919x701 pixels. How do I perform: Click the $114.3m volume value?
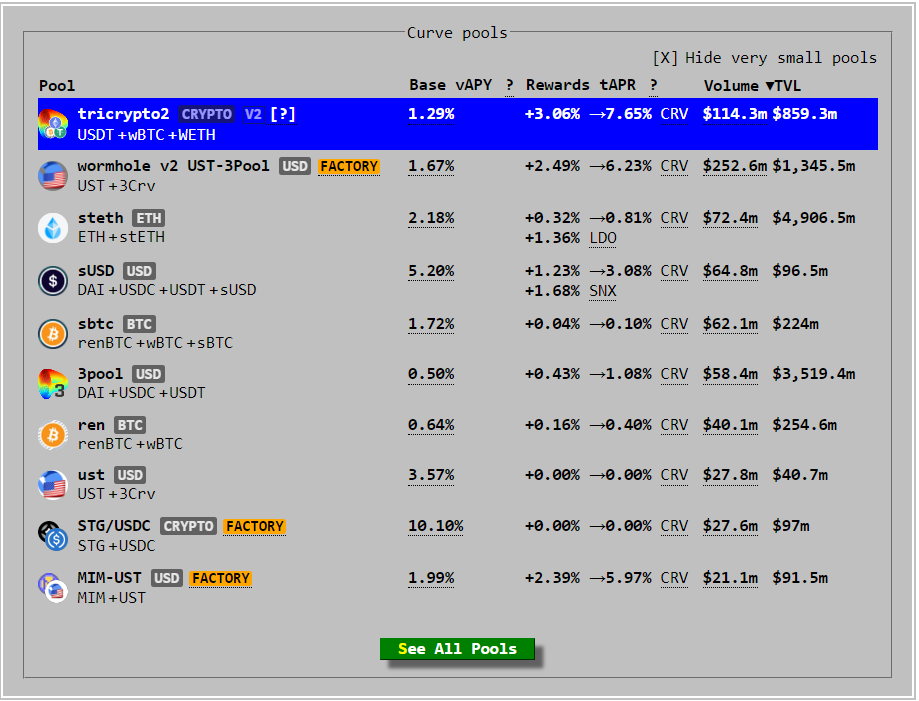735,114
